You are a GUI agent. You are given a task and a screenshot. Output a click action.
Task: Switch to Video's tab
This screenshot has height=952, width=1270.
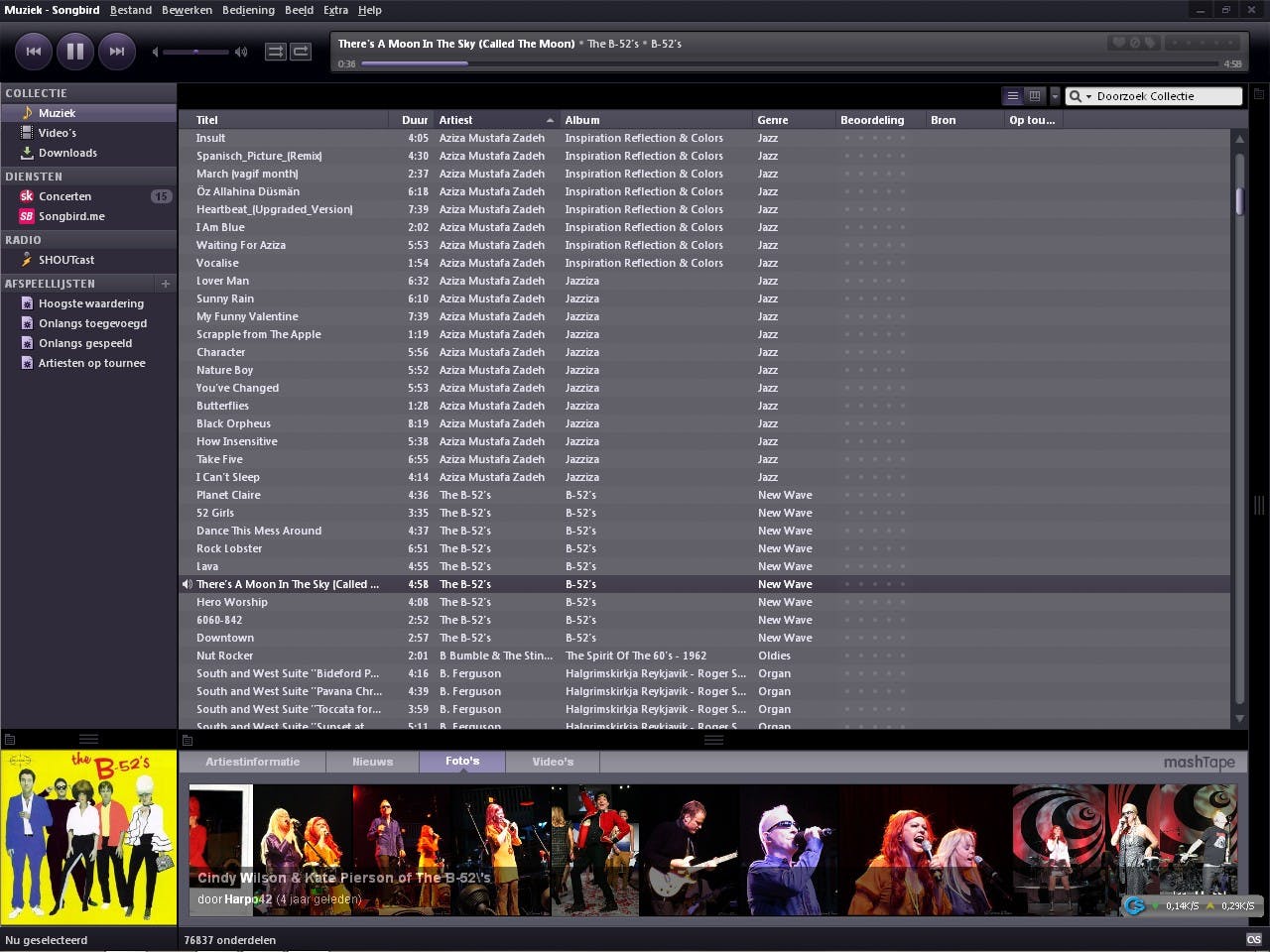click(x=553, y=762)
